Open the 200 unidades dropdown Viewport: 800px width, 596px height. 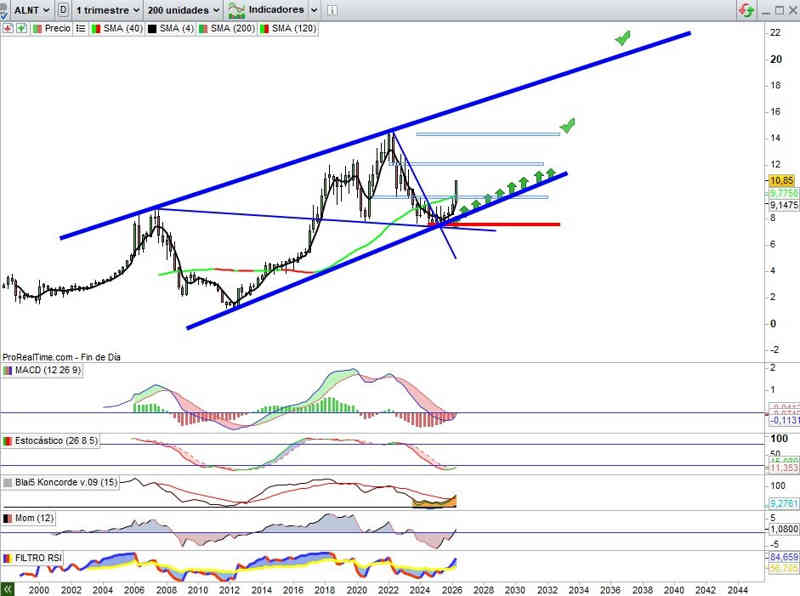click(x=183, y=10)
